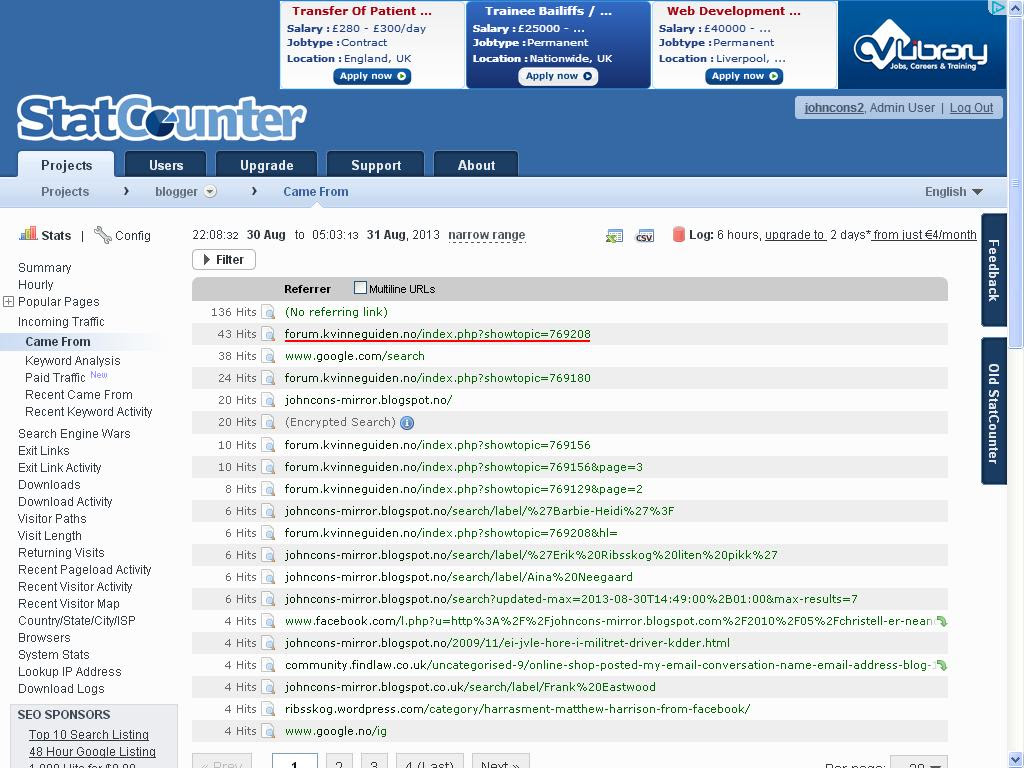Click Projects in the breadcrumb
1024x768 pixels.
[65, 192]
